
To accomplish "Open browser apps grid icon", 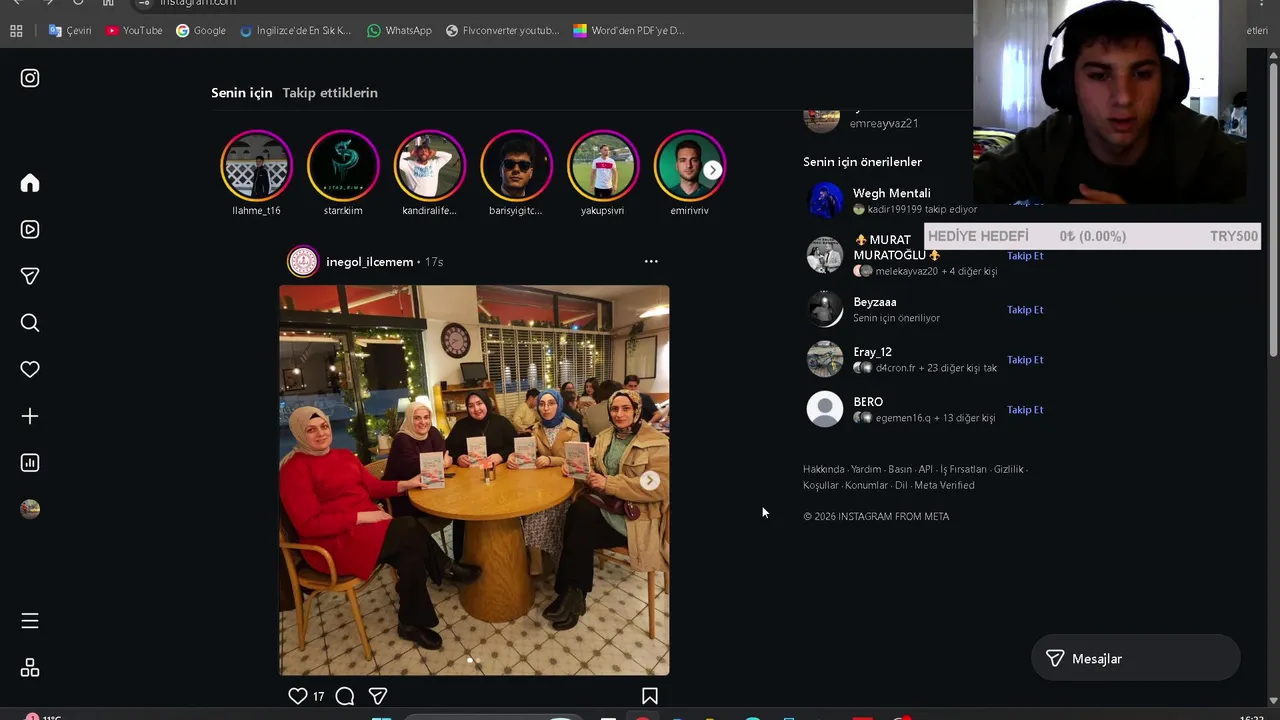I will click(x=16, y=31).
